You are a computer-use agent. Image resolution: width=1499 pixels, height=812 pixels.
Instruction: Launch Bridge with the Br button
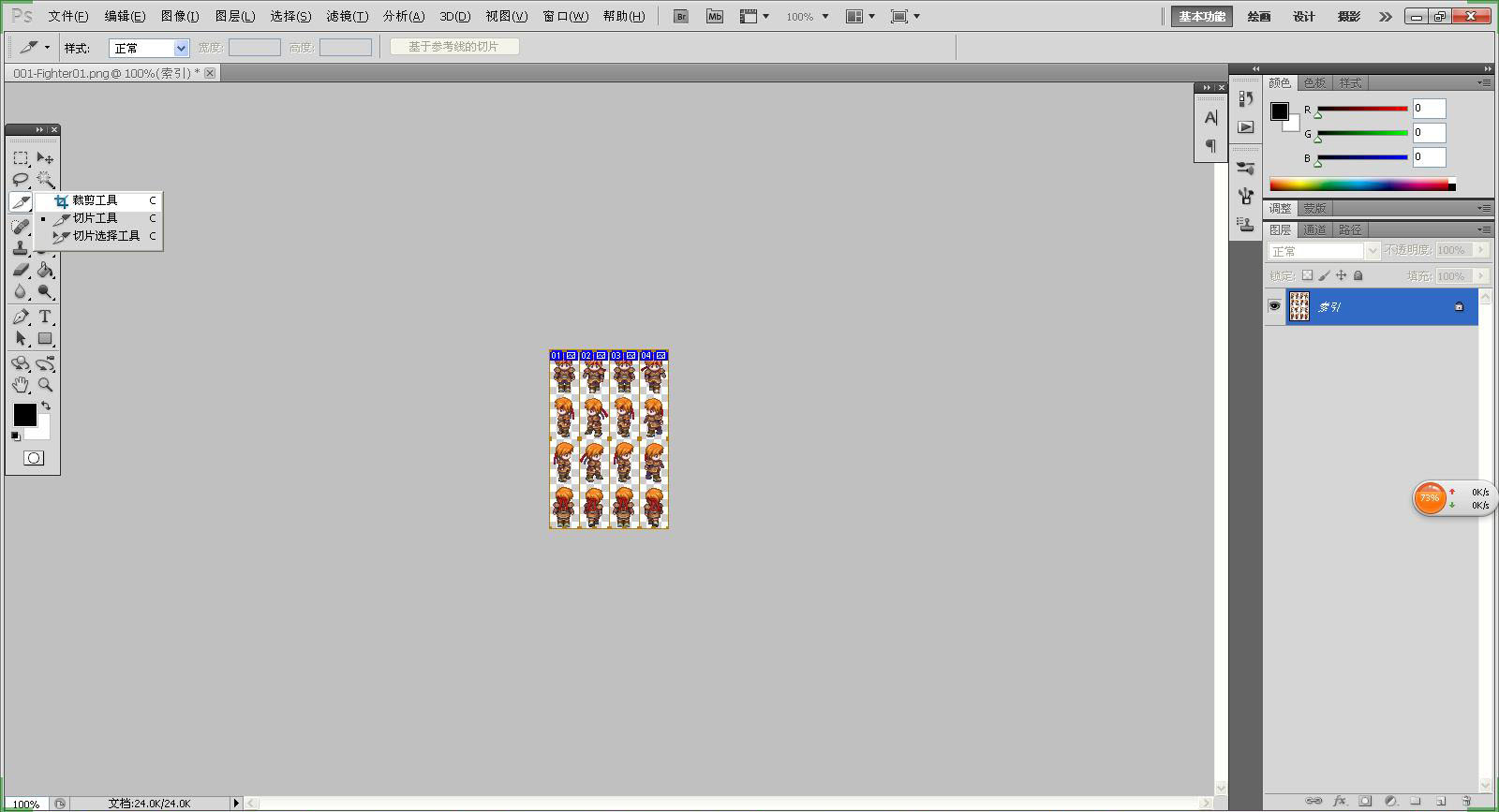[681, 16]
